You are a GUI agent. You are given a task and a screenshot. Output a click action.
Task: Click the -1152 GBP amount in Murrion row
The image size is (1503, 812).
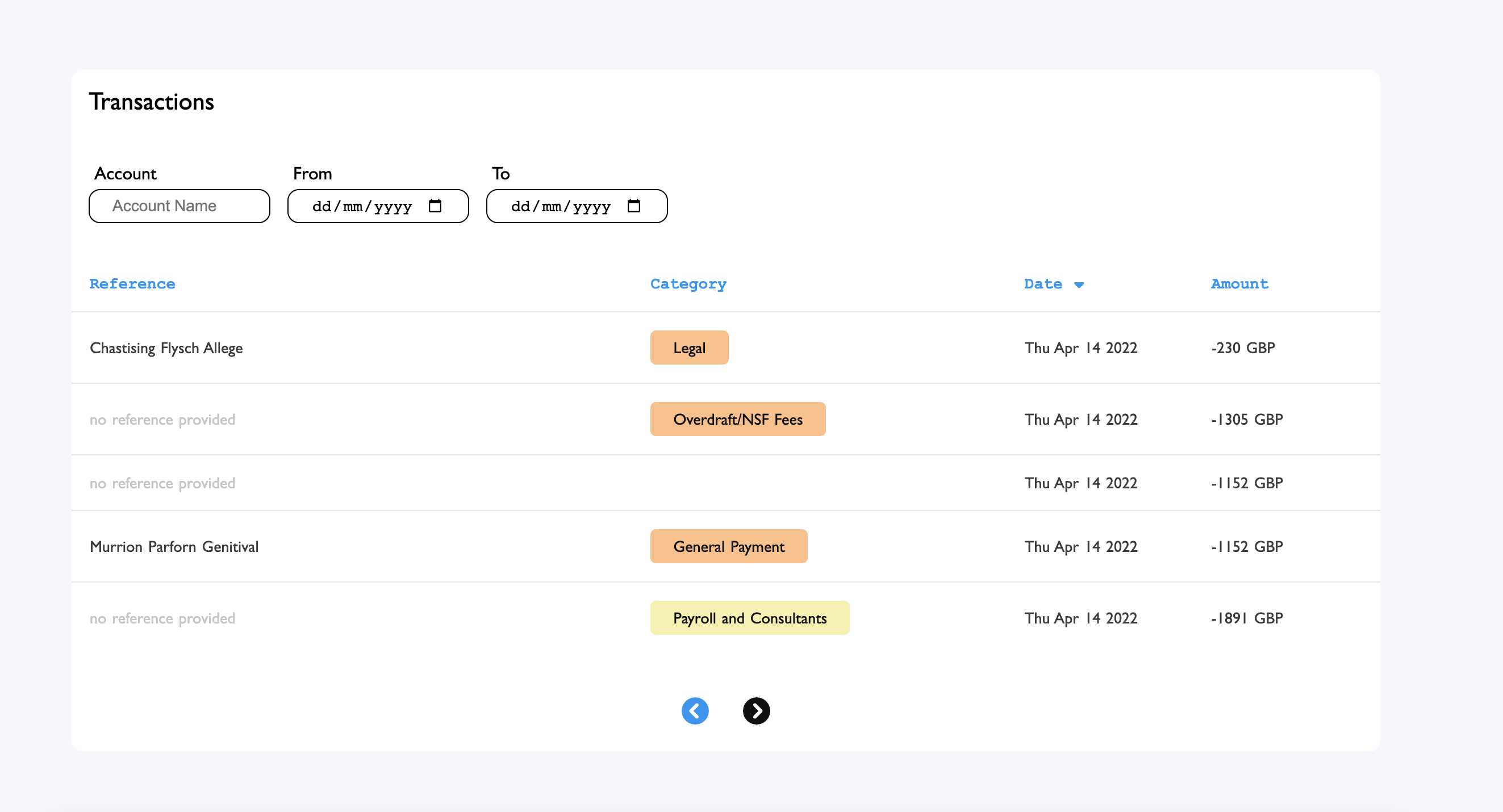pos(1247,546)
